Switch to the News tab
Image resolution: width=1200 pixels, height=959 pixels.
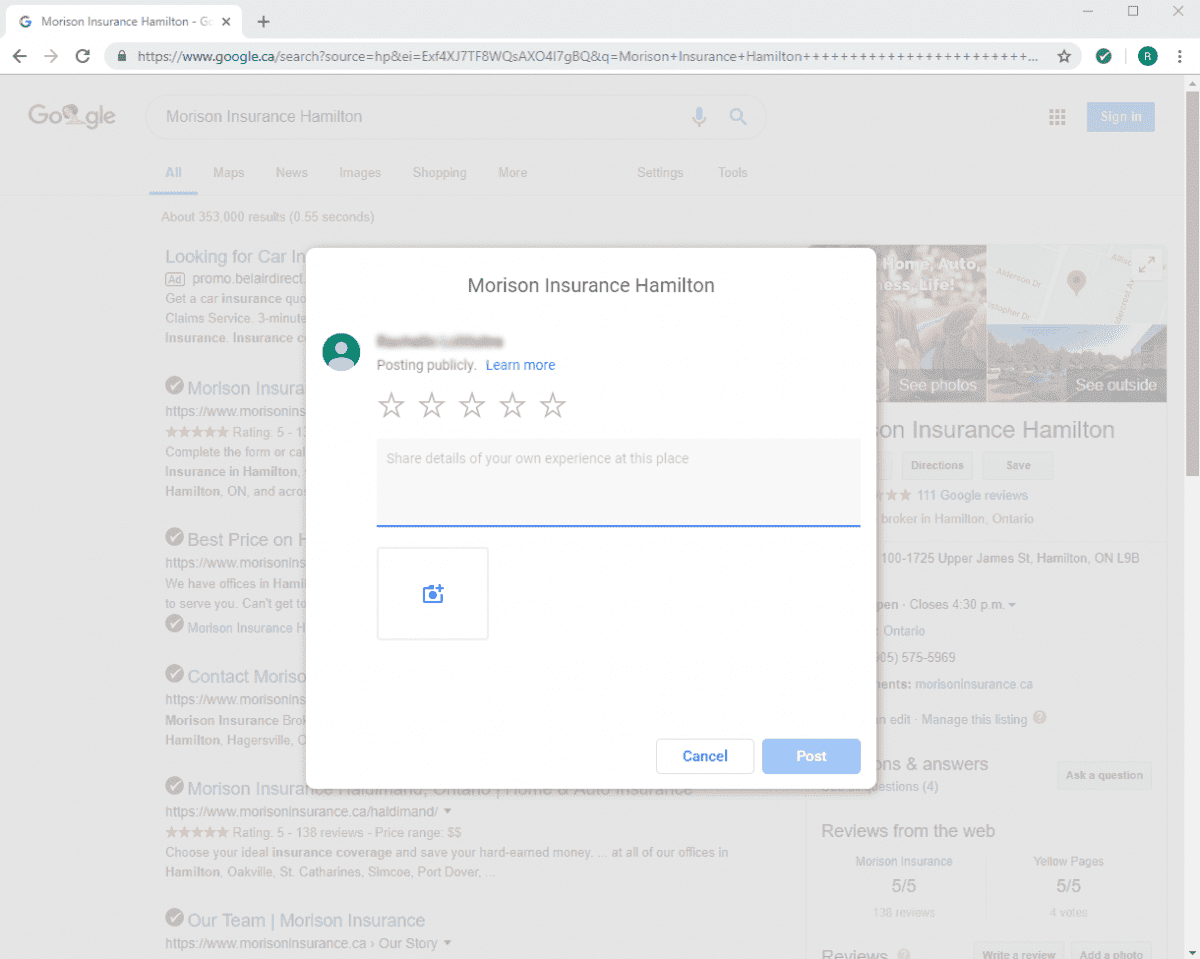(291, 173)
